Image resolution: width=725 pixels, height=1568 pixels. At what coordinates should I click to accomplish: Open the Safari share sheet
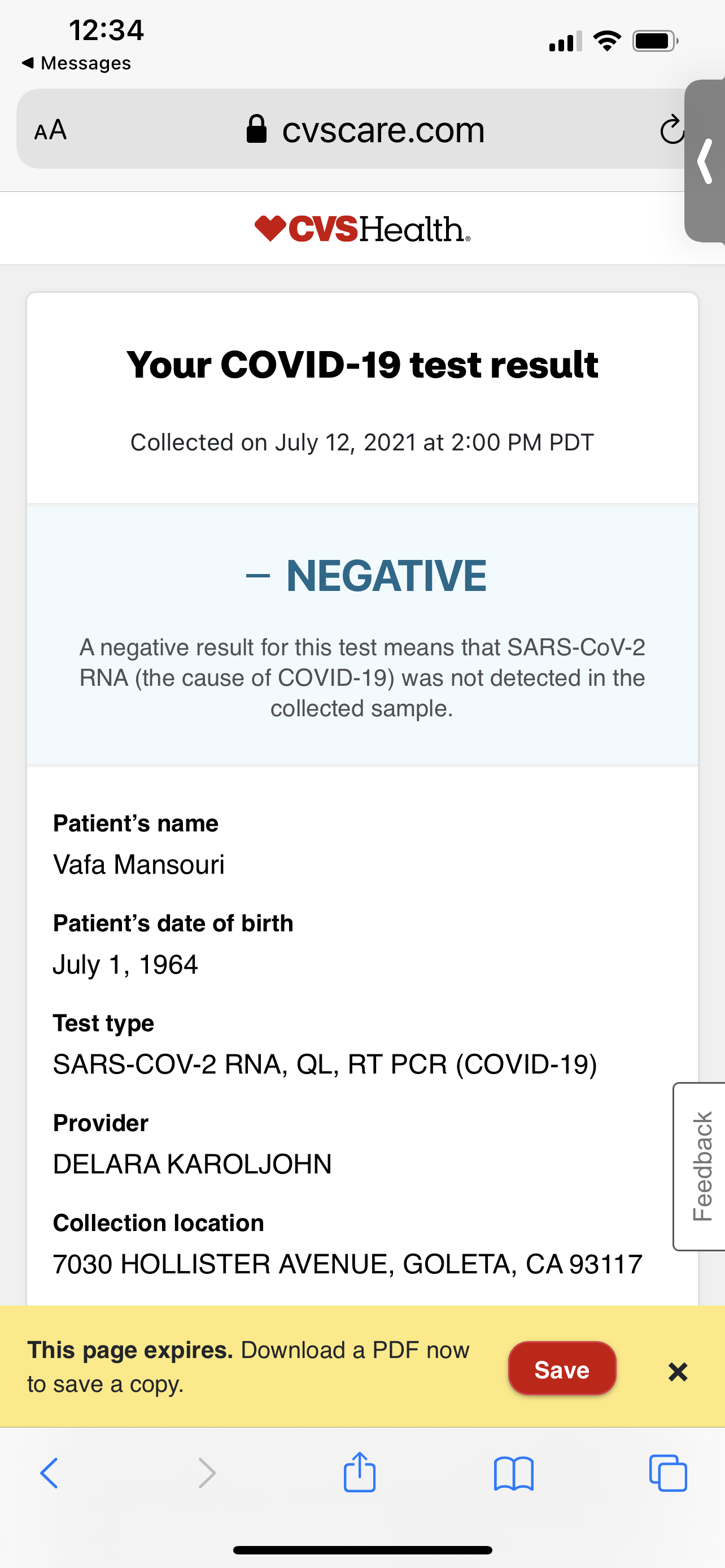pyautogui.click(x=360, y=1473)
